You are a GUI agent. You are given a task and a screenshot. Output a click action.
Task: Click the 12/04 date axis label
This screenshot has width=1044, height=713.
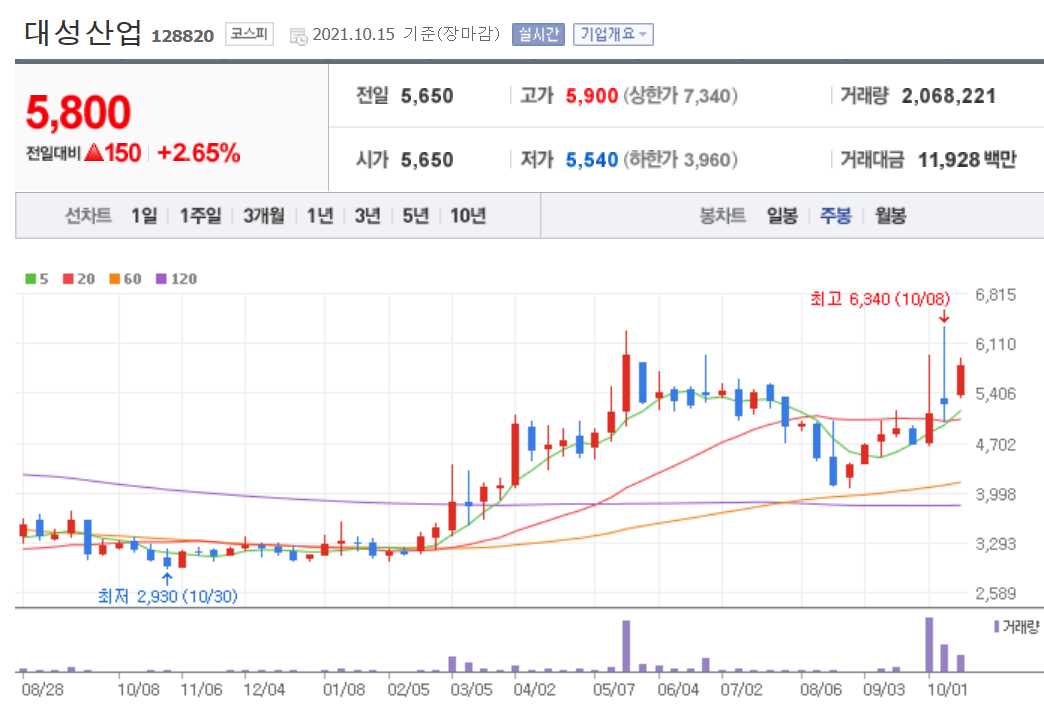pyautogui.click(x=264, y=690)
